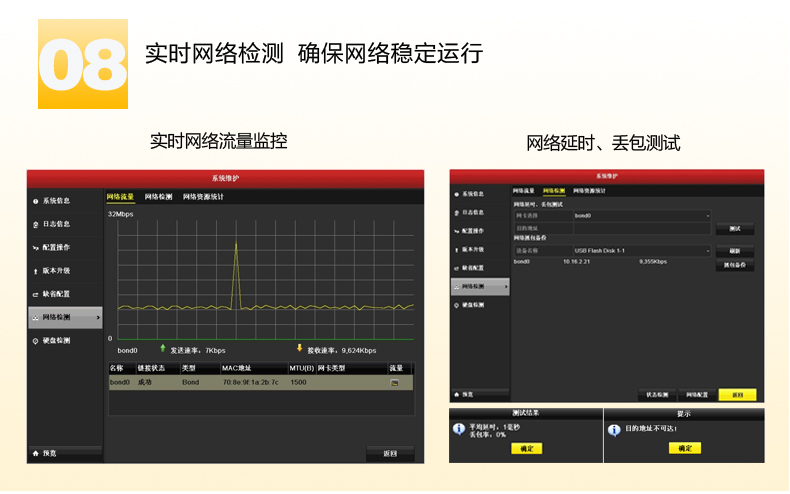This screenshot has width=790, height=494.
Task: Open the 网卡选择 bond0 dropdown
Action: 642,216
